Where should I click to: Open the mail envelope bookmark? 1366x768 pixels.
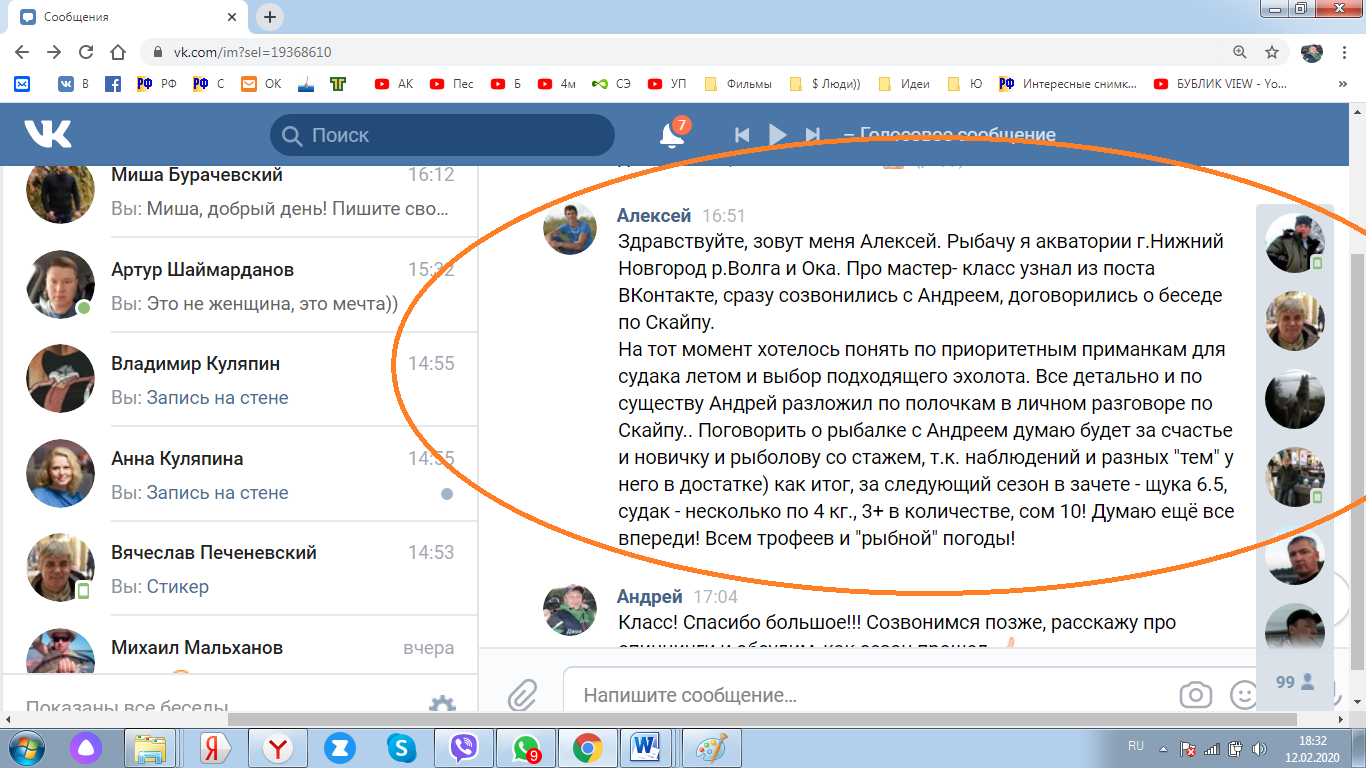tap(22, 84)
